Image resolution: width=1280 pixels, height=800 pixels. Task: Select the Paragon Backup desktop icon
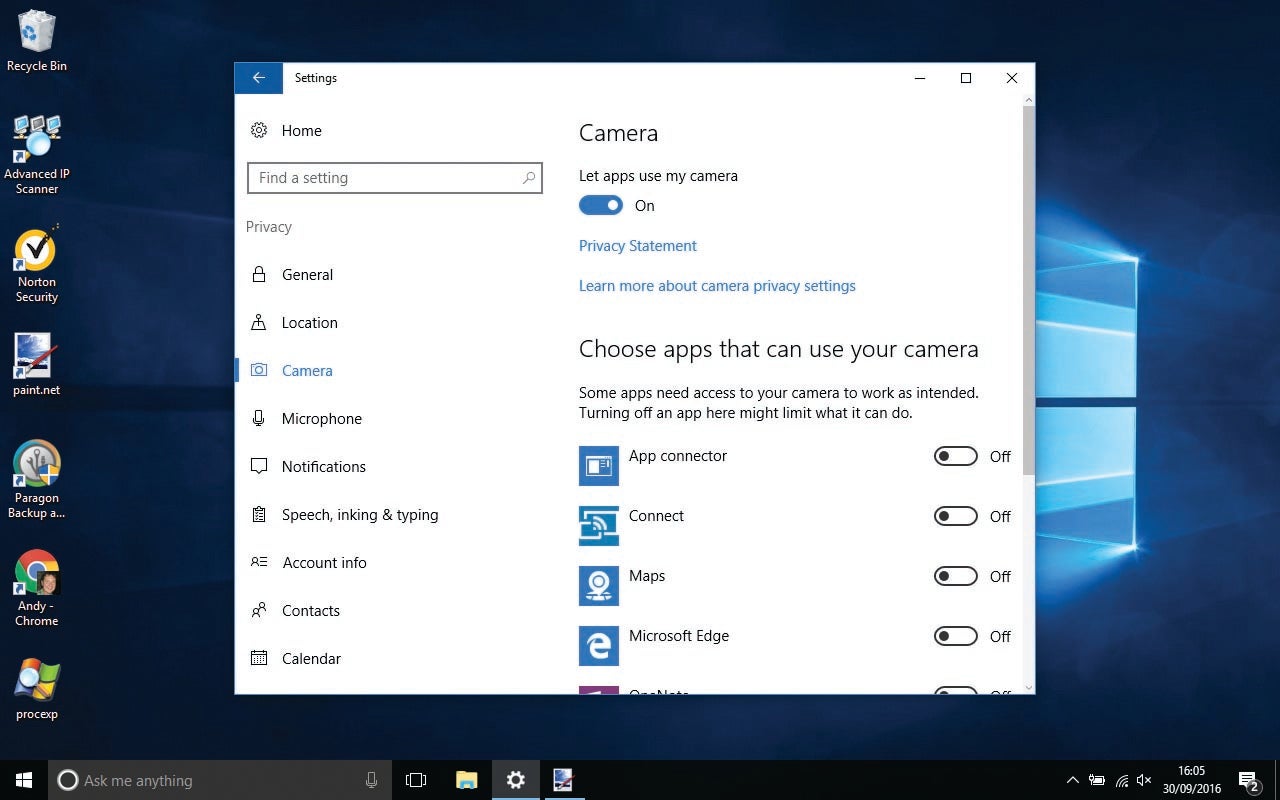(37, 480)
